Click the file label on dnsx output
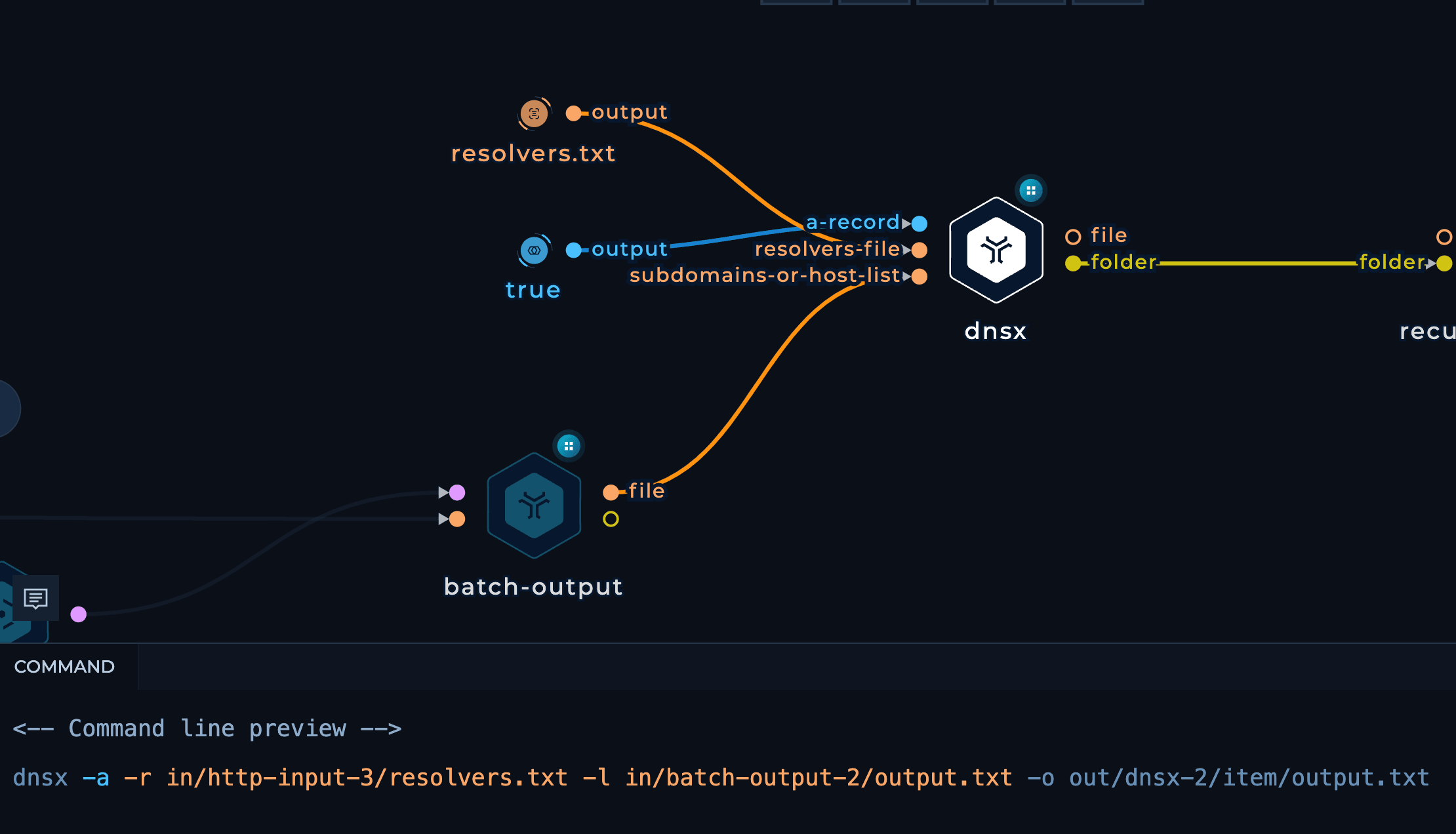 point(1109,235)
